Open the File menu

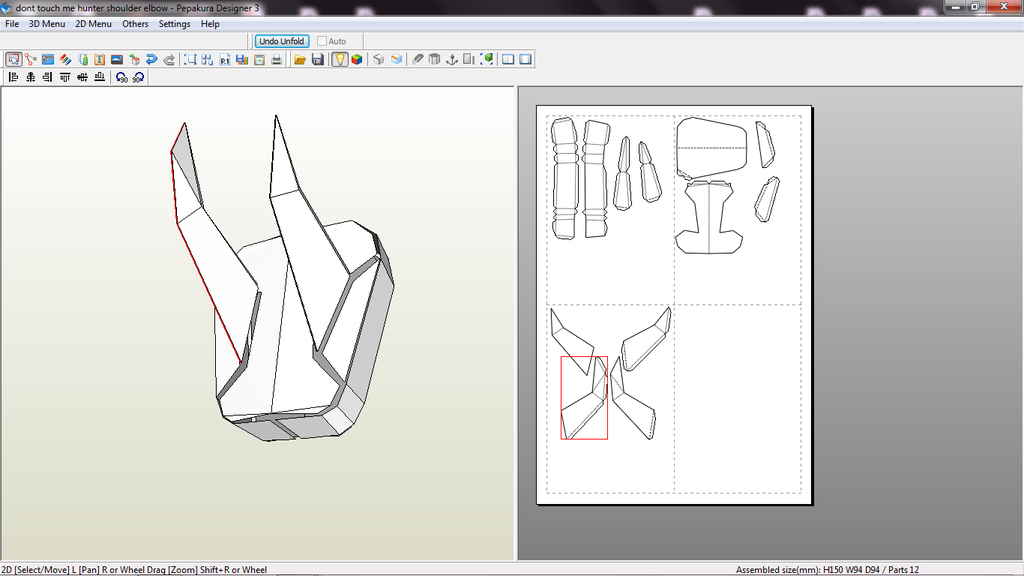12,24
